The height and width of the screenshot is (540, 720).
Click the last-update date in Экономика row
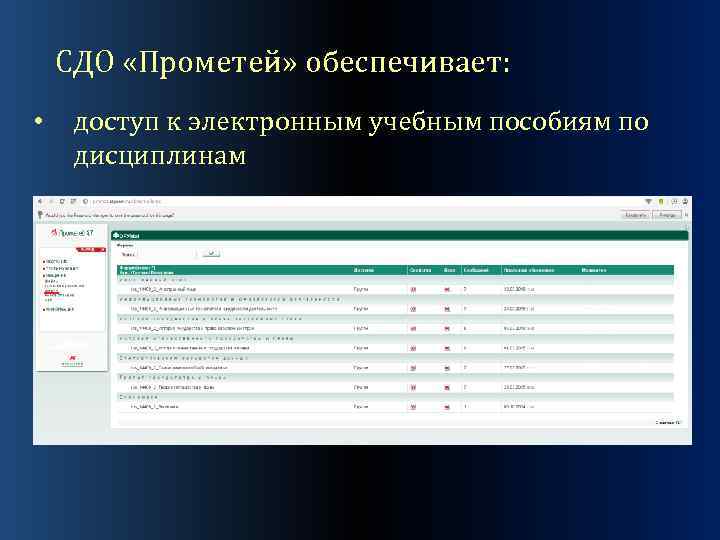click(519, 407)
